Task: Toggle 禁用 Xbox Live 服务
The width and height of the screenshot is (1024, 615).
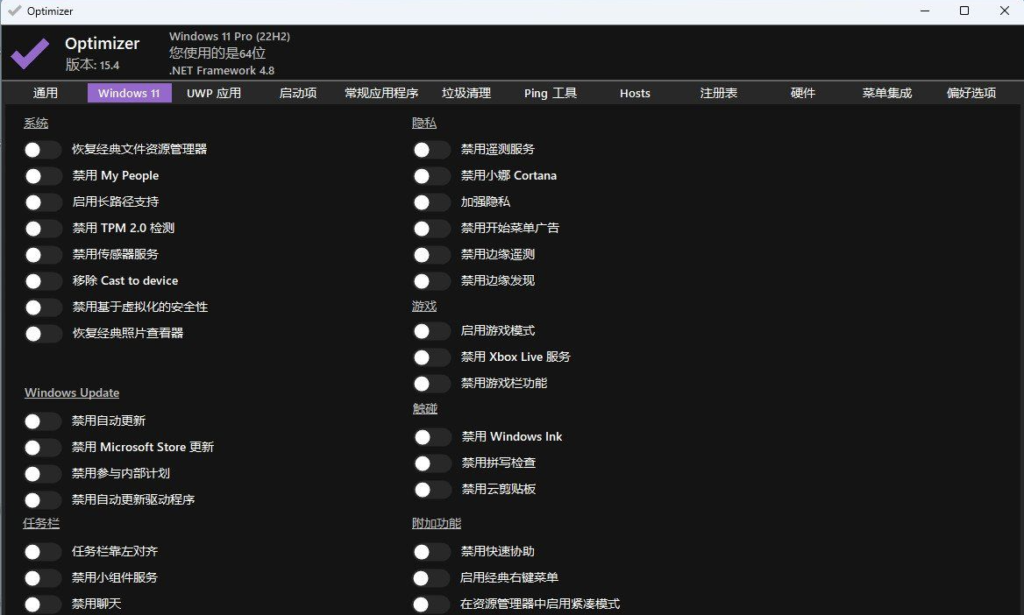Action: click(430, 356)
